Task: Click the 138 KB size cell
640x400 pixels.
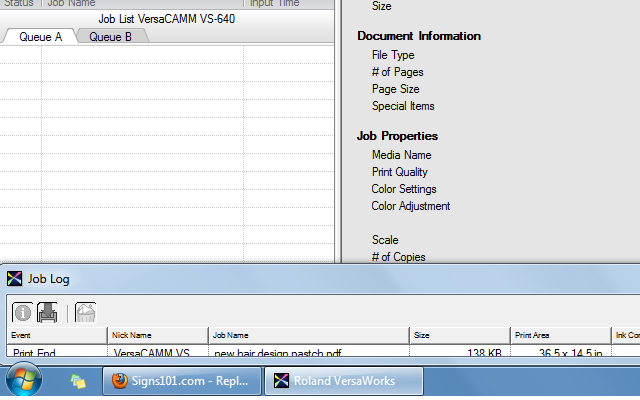Action: tap(484, 353)
